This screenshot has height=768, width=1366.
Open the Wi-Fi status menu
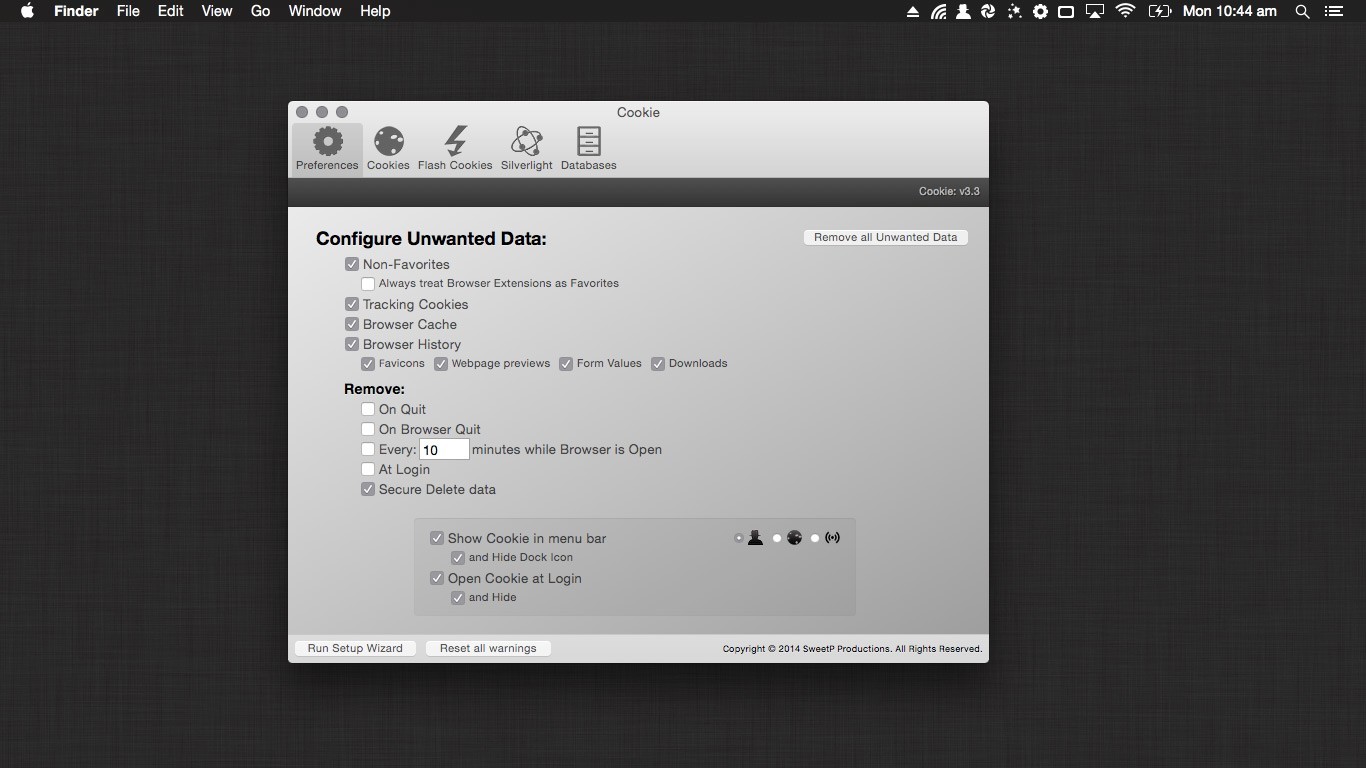click(x=1126, y=11)
